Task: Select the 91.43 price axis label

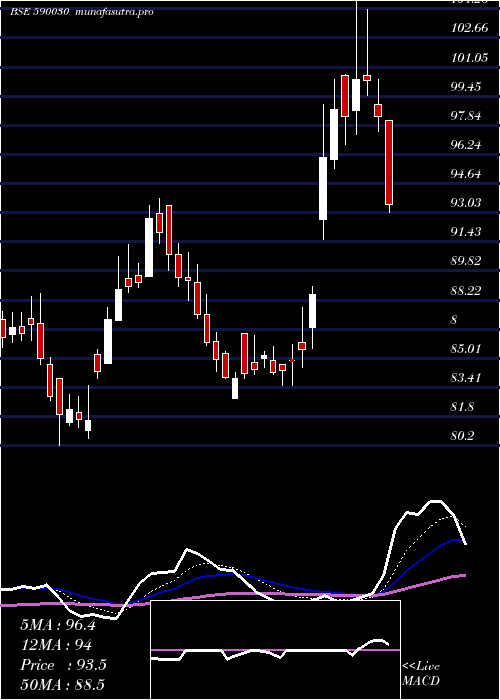Action: (466, 232)
